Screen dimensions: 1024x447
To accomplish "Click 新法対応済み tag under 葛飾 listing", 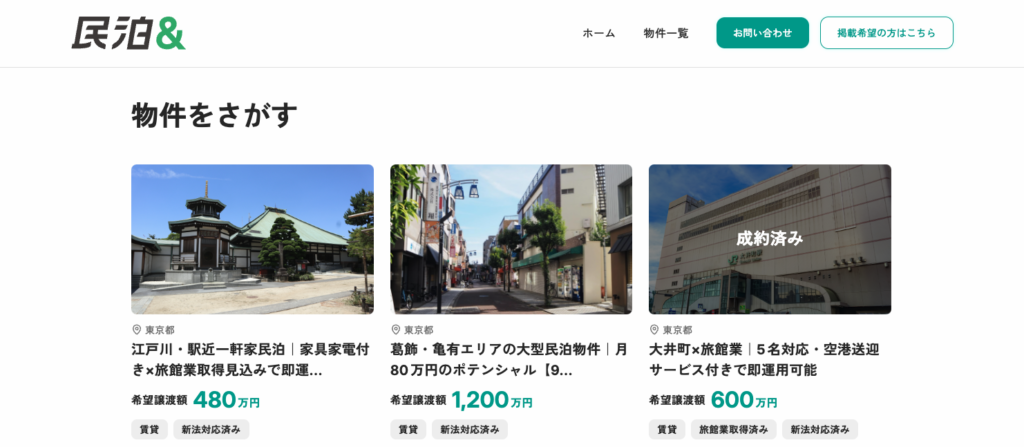I will click(470, 429).
